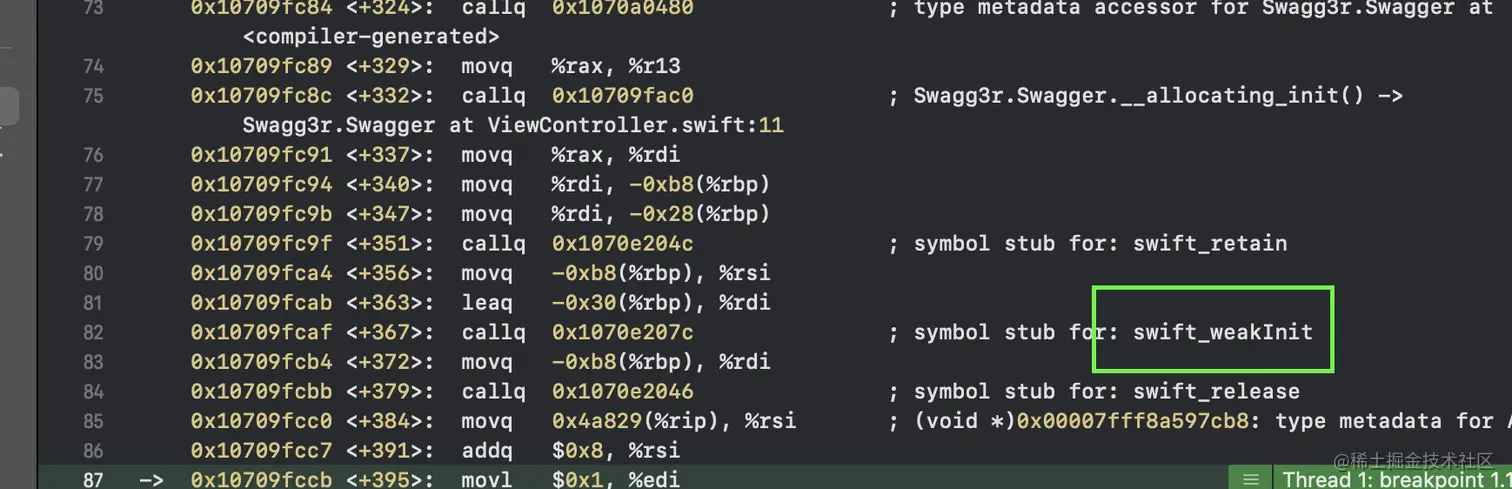Click the program counter arrow on line 87
Image resolution: width=1512 pixels, height=489 pixels.
[151, 479]
